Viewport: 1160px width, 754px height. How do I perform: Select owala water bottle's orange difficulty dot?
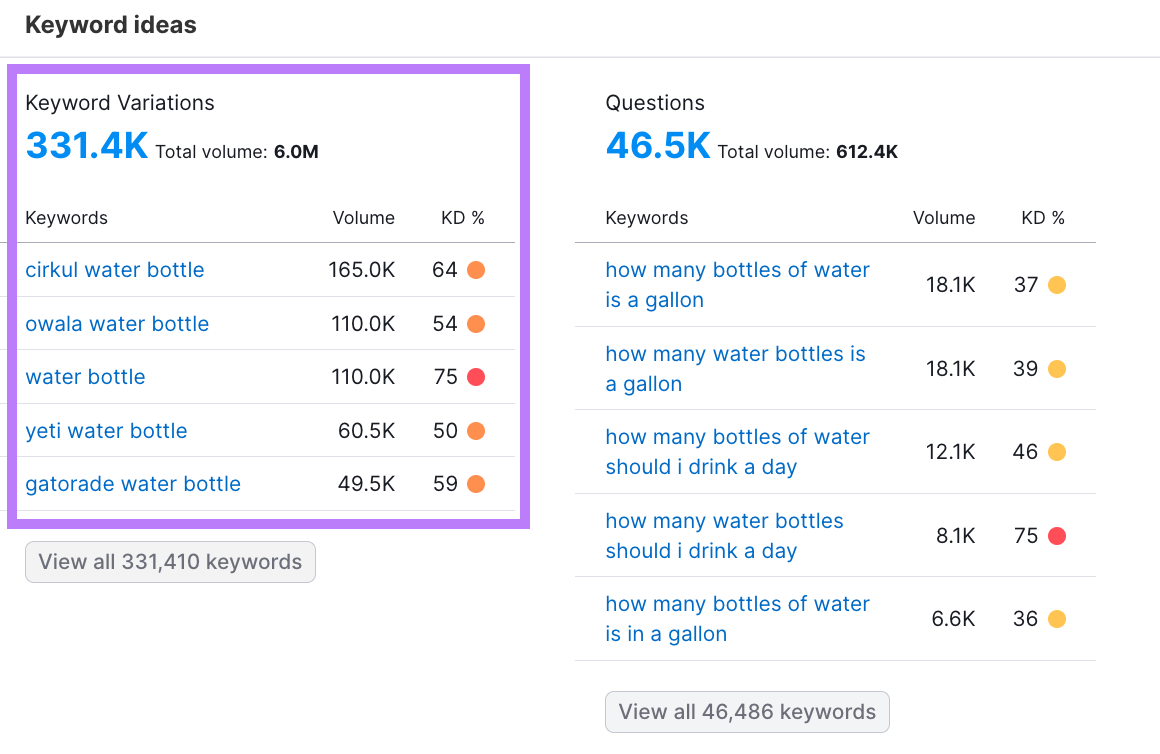click(x=477, y=323)
